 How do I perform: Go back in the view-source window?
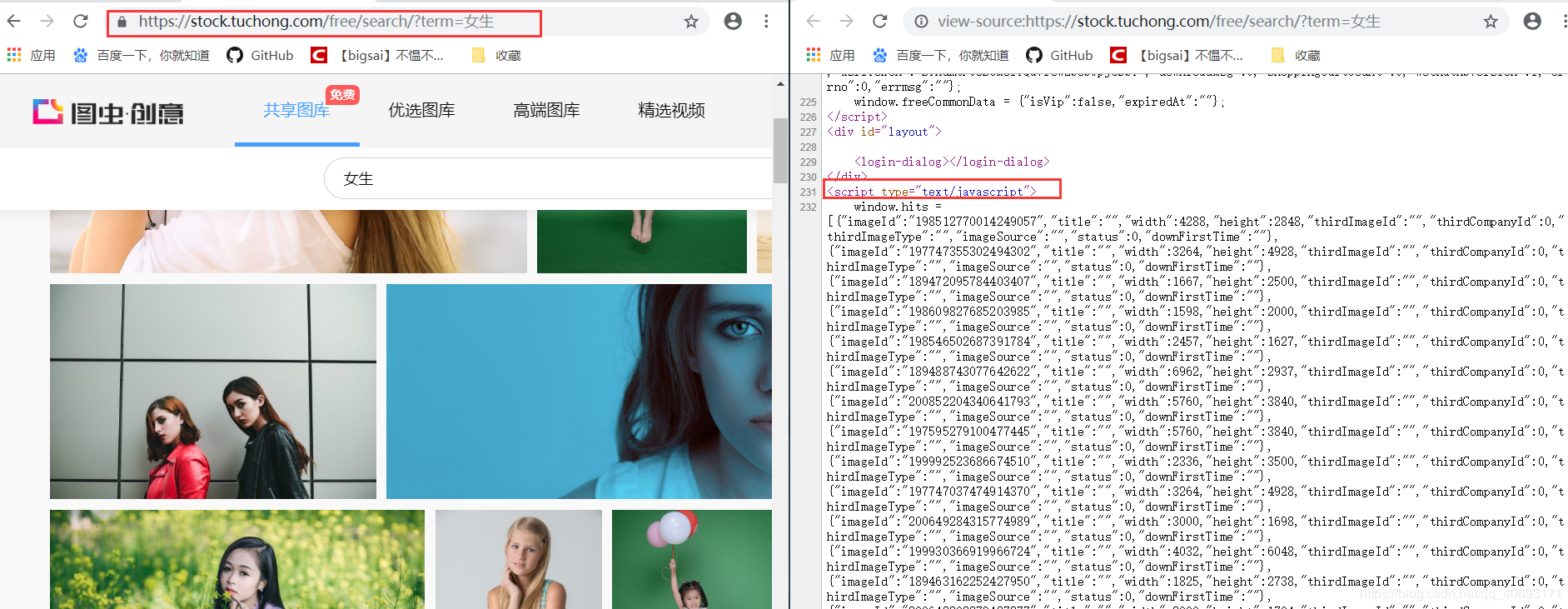tap(814, 21)
